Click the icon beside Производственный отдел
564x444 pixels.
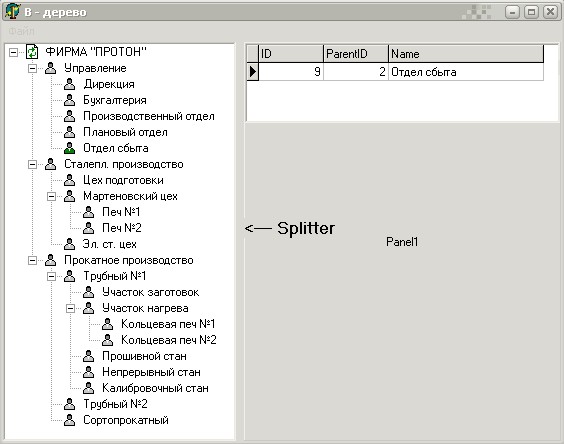coord(69,116)
